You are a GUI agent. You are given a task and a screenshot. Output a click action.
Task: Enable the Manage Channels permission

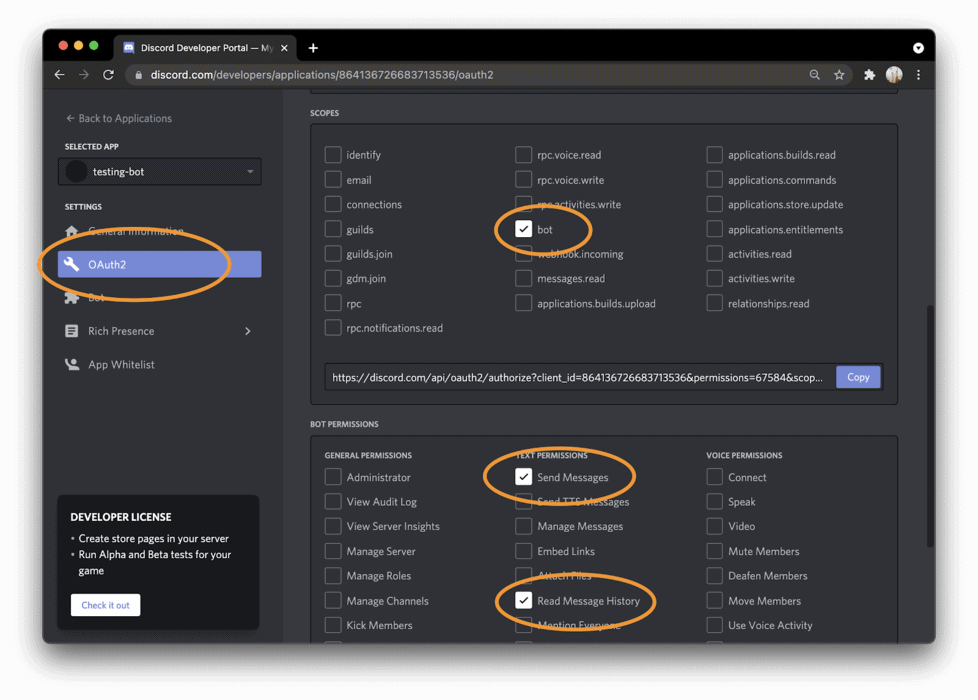333,600
